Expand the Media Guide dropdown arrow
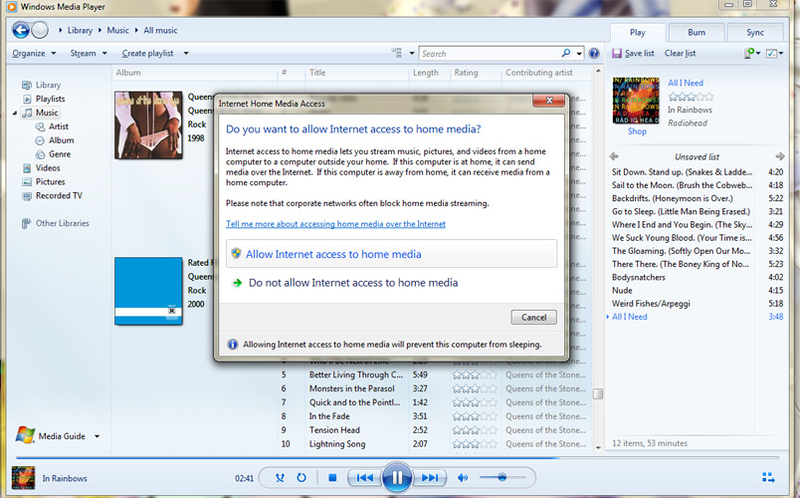The height and width of the screenshot is (498, 800). coord(97,436)
